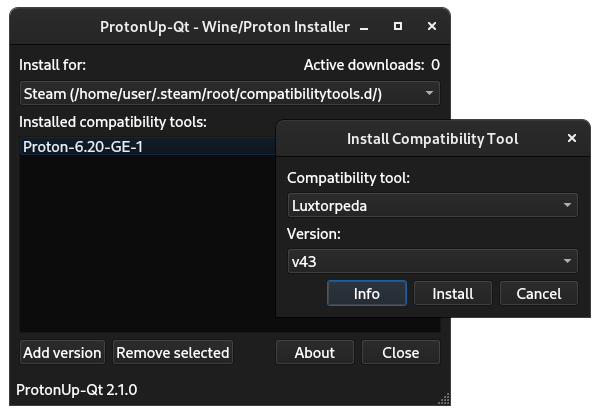Maximize the ProtonUp-Qt main window

pos(397,25)
